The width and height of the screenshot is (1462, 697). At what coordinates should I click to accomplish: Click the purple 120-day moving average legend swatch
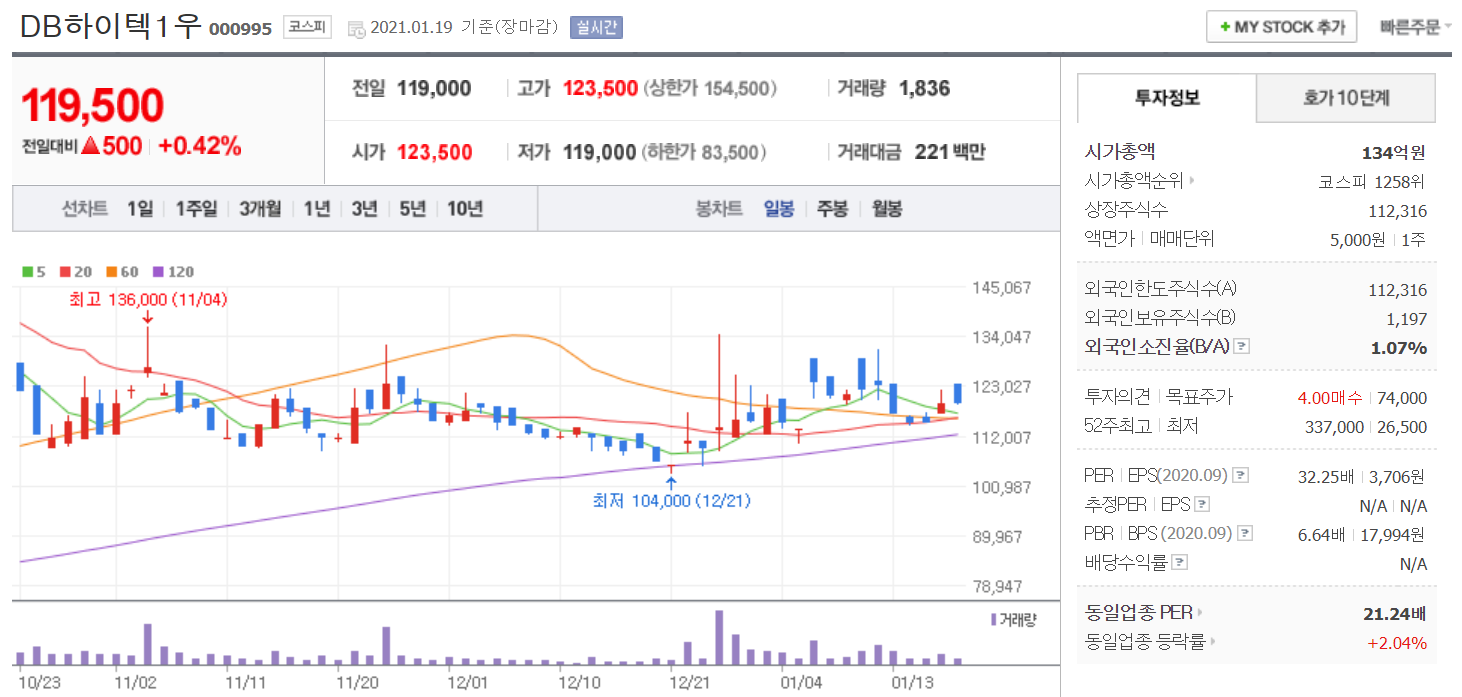pos(157,271)
